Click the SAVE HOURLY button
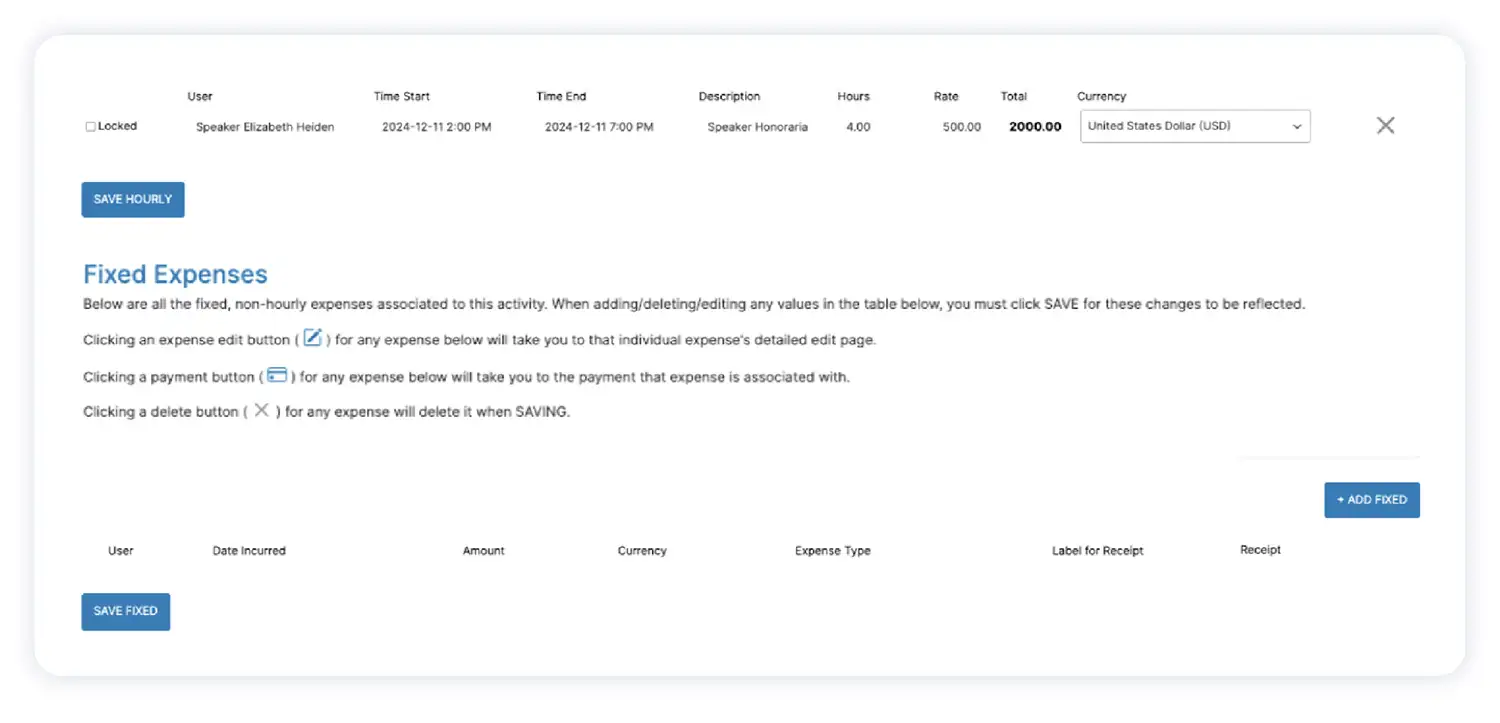The image size is (1500, 723). coord(133,199)
